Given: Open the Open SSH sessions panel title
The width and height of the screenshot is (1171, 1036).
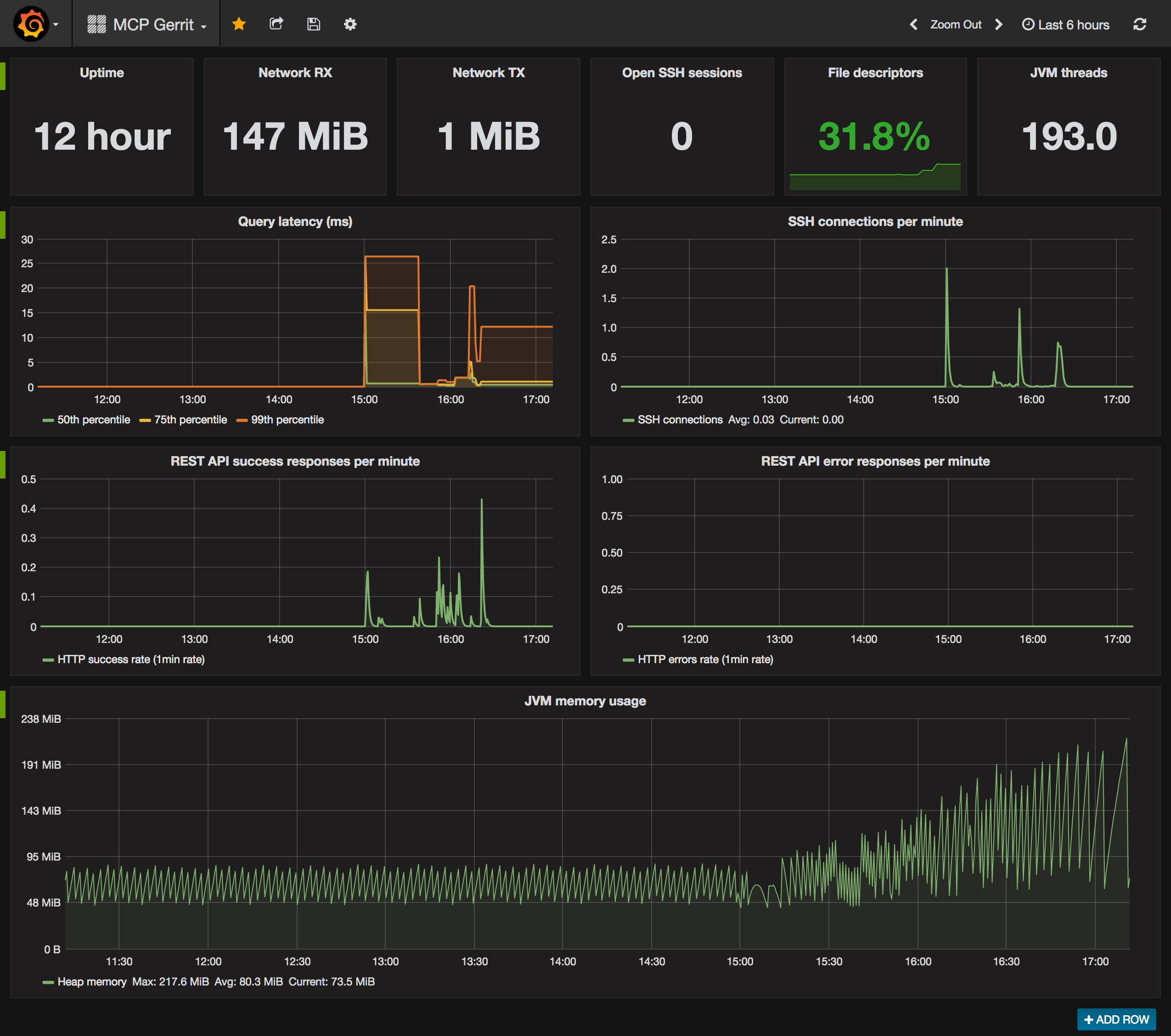Looking at the screenshot, I should coord(682,73).
